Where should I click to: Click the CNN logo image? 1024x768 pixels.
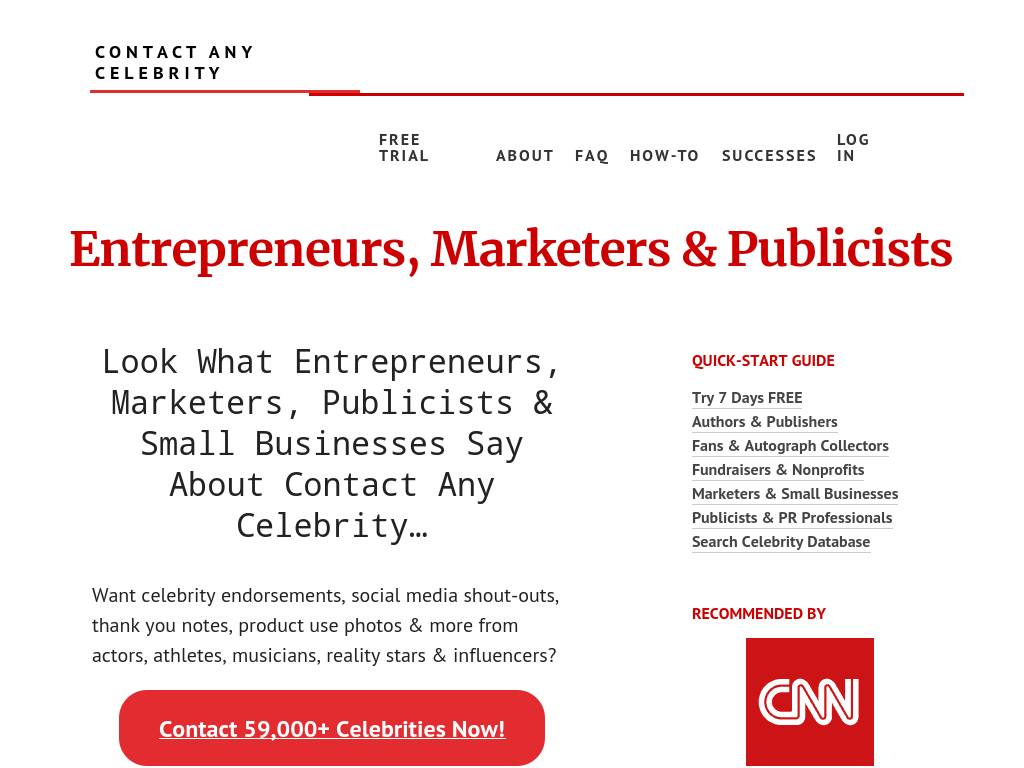(x=810, y=702)
